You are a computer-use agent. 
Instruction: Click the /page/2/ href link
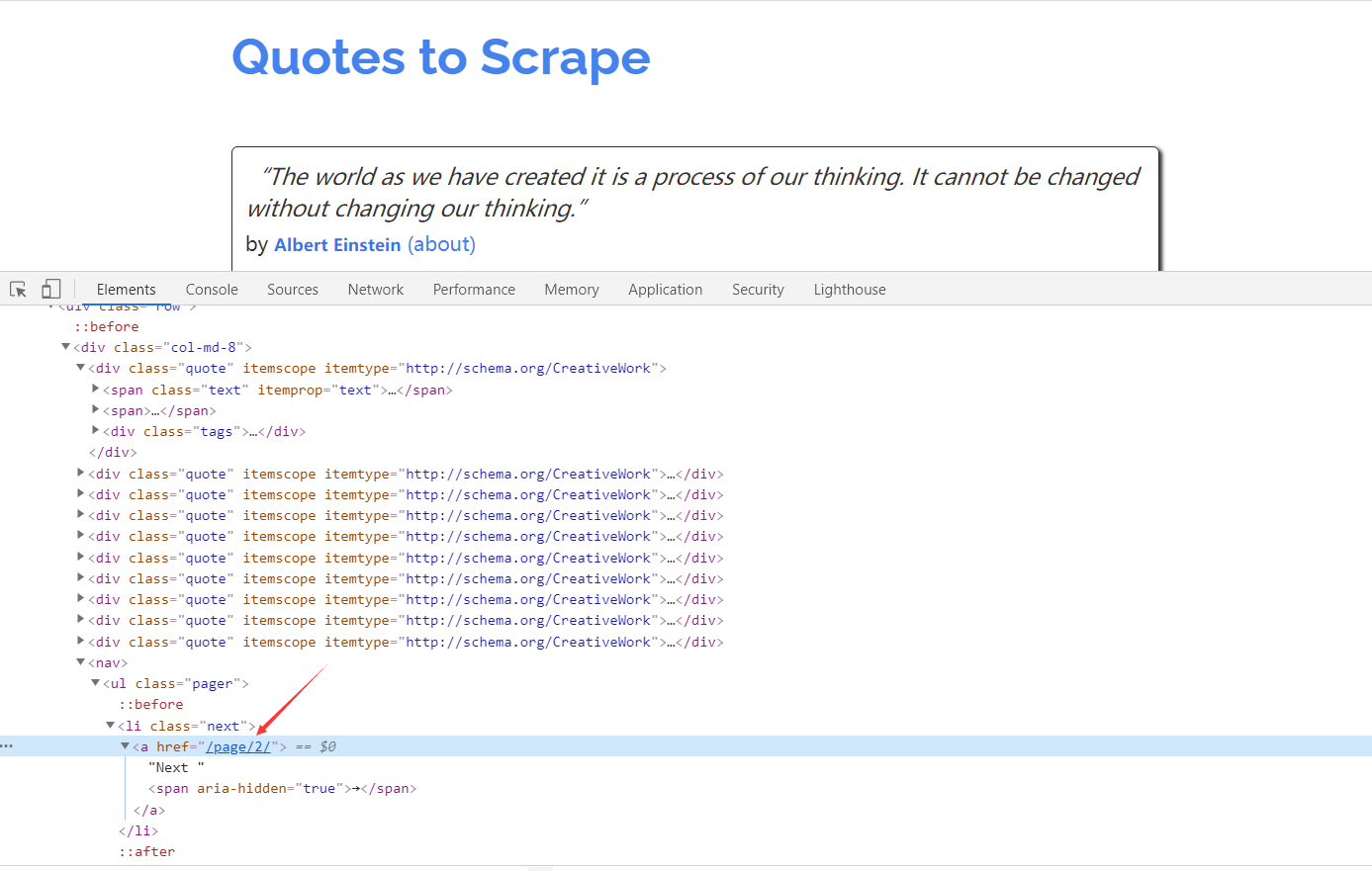click(238, 747)
